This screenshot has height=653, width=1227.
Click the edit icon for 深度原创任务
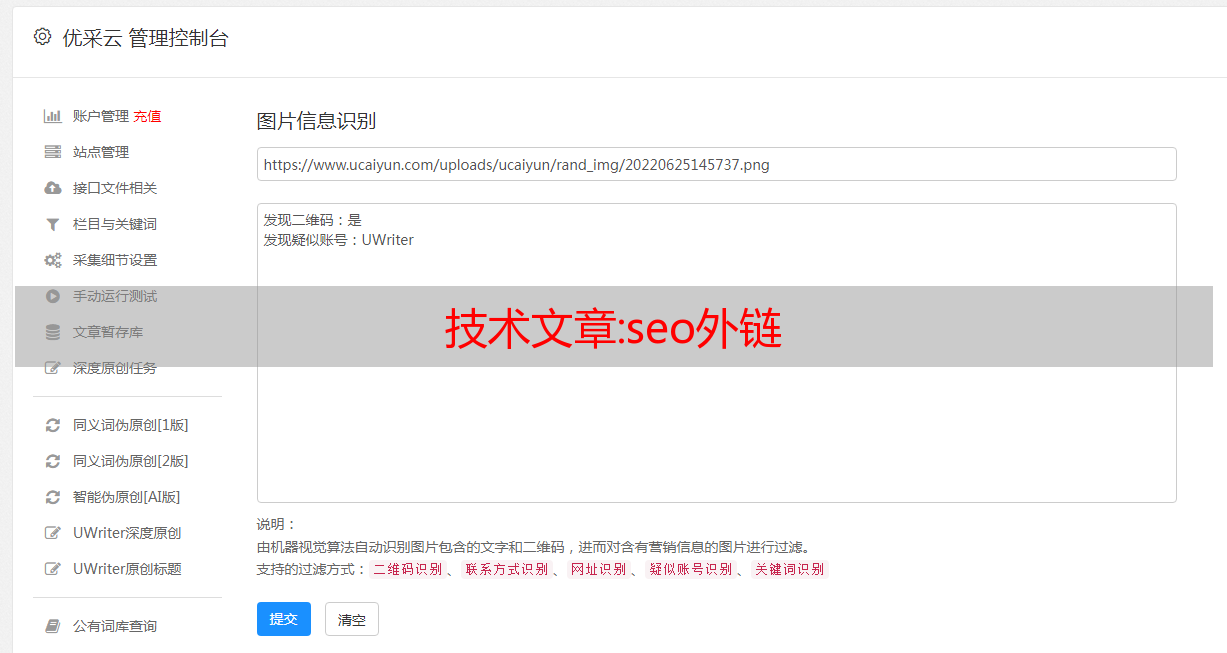(53, 368)
